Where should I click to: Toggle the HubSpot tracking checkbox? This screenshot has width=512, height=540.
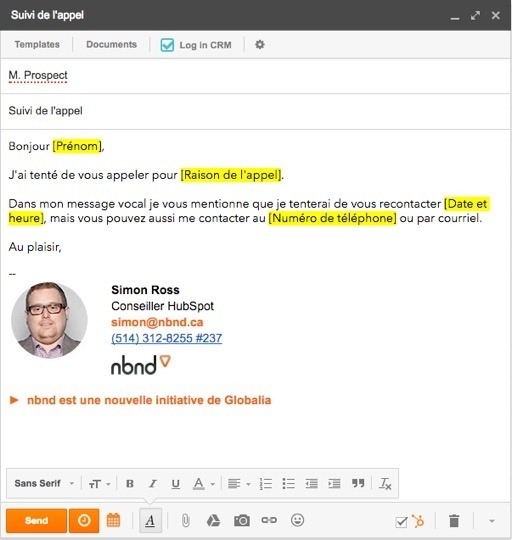click(401, 522)
